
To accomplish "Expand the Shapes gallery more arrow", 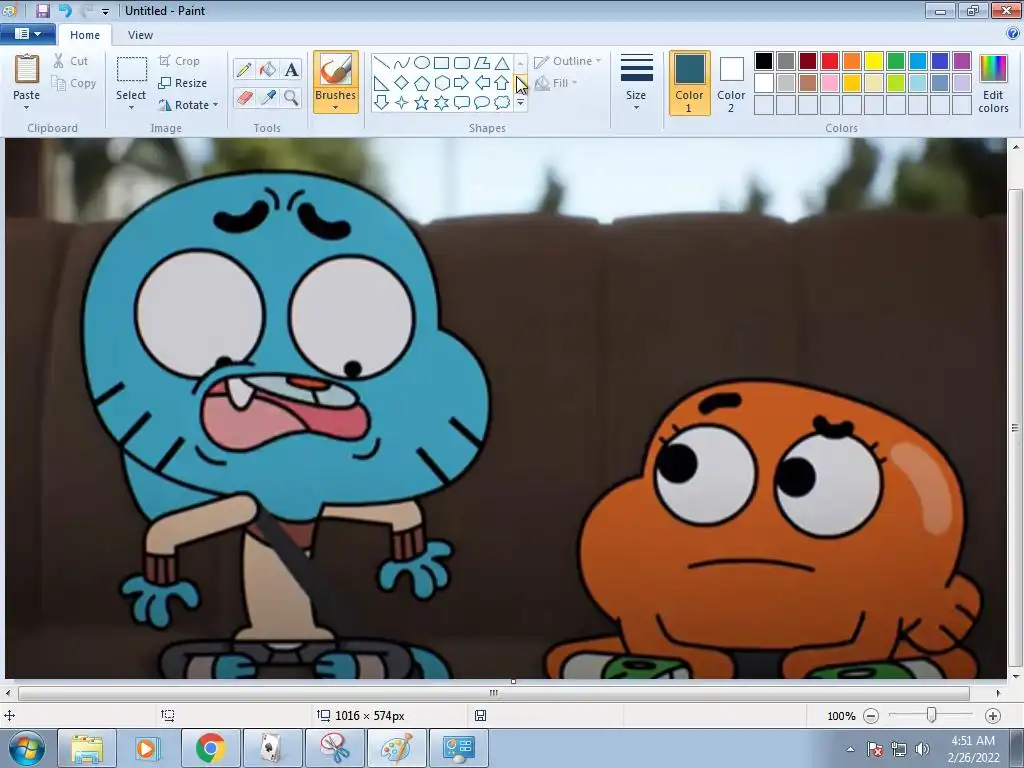I will pos(520,103).
